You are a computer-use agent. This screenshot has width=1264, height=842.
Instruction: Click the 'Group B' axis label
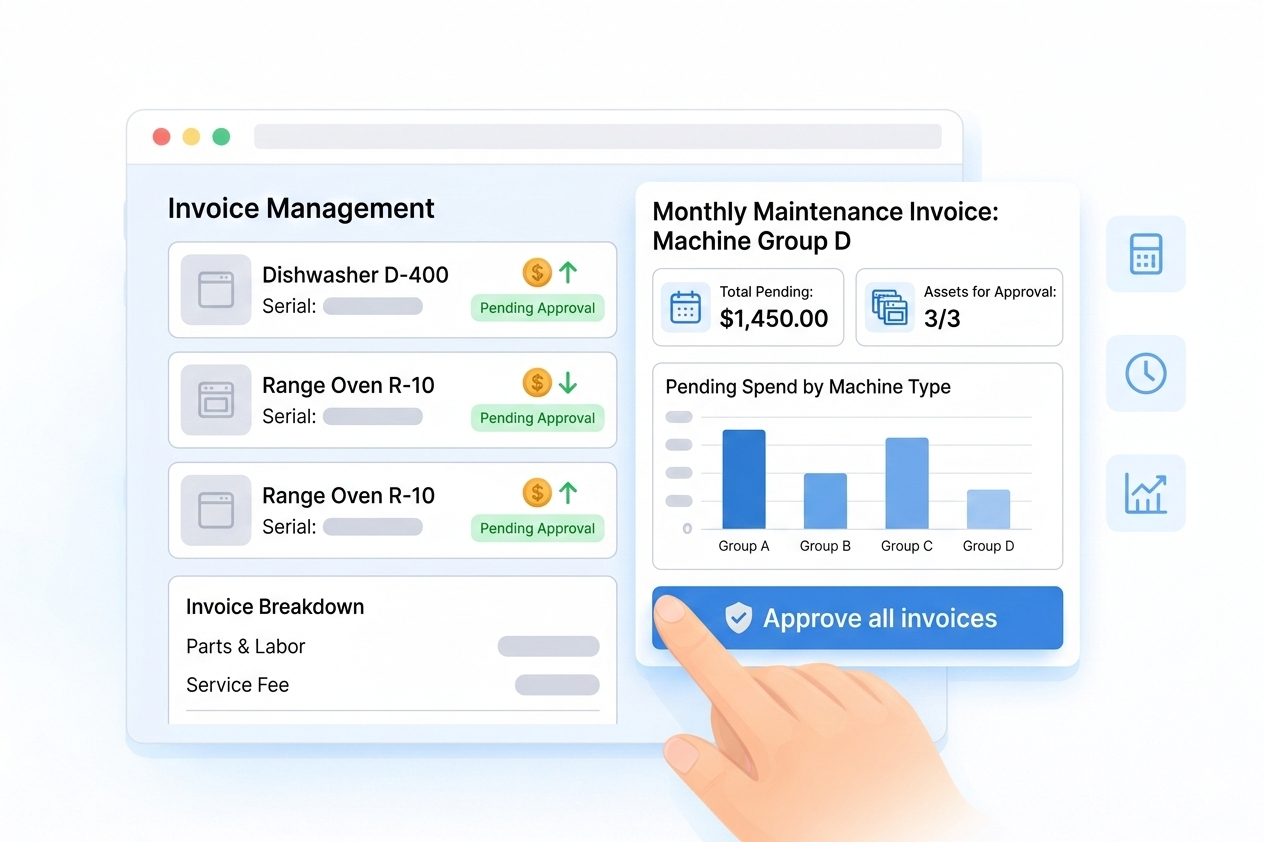[x=825, y=546]
